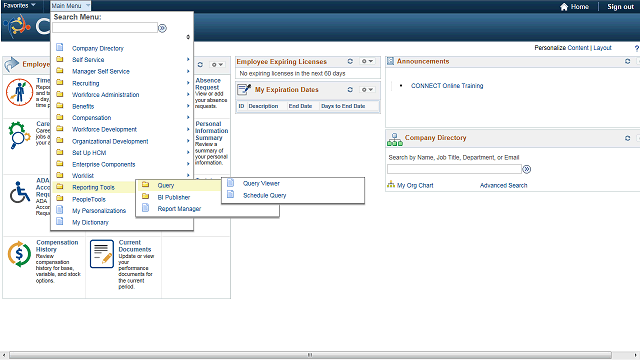Click the Layout link

[x=602, y=48]
